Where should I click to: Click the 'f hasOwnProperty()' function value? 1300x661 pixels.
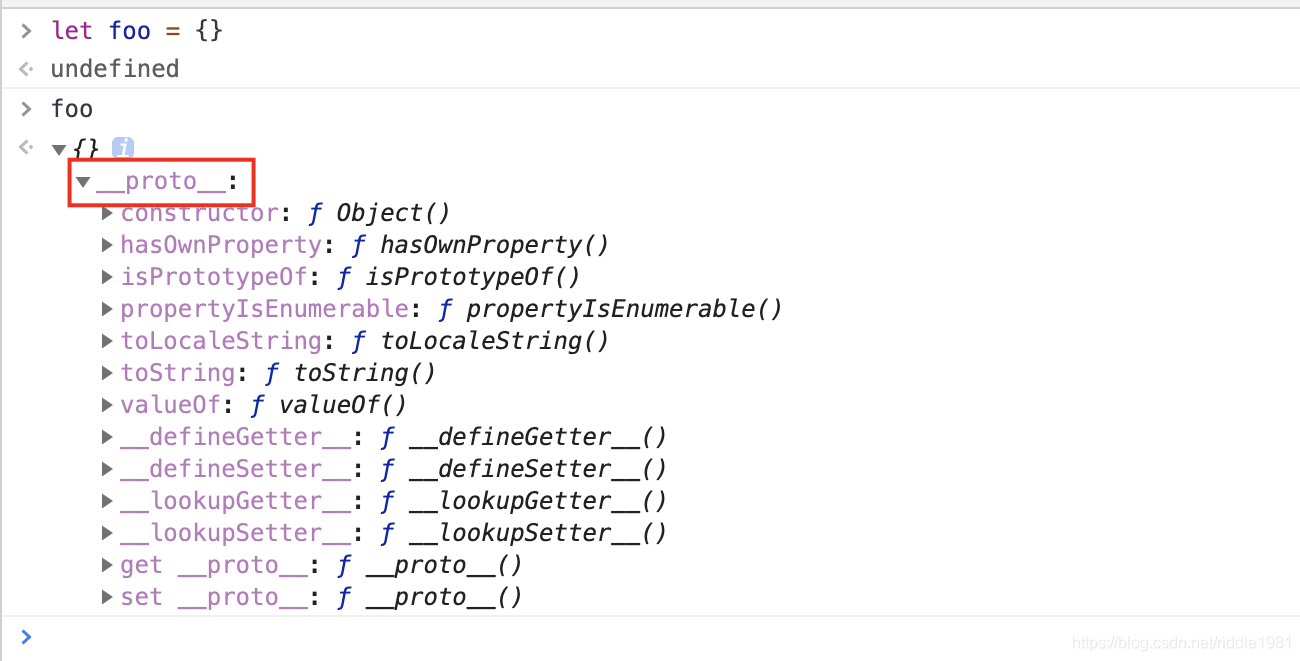pyautogui.click(x=480, y=245)
